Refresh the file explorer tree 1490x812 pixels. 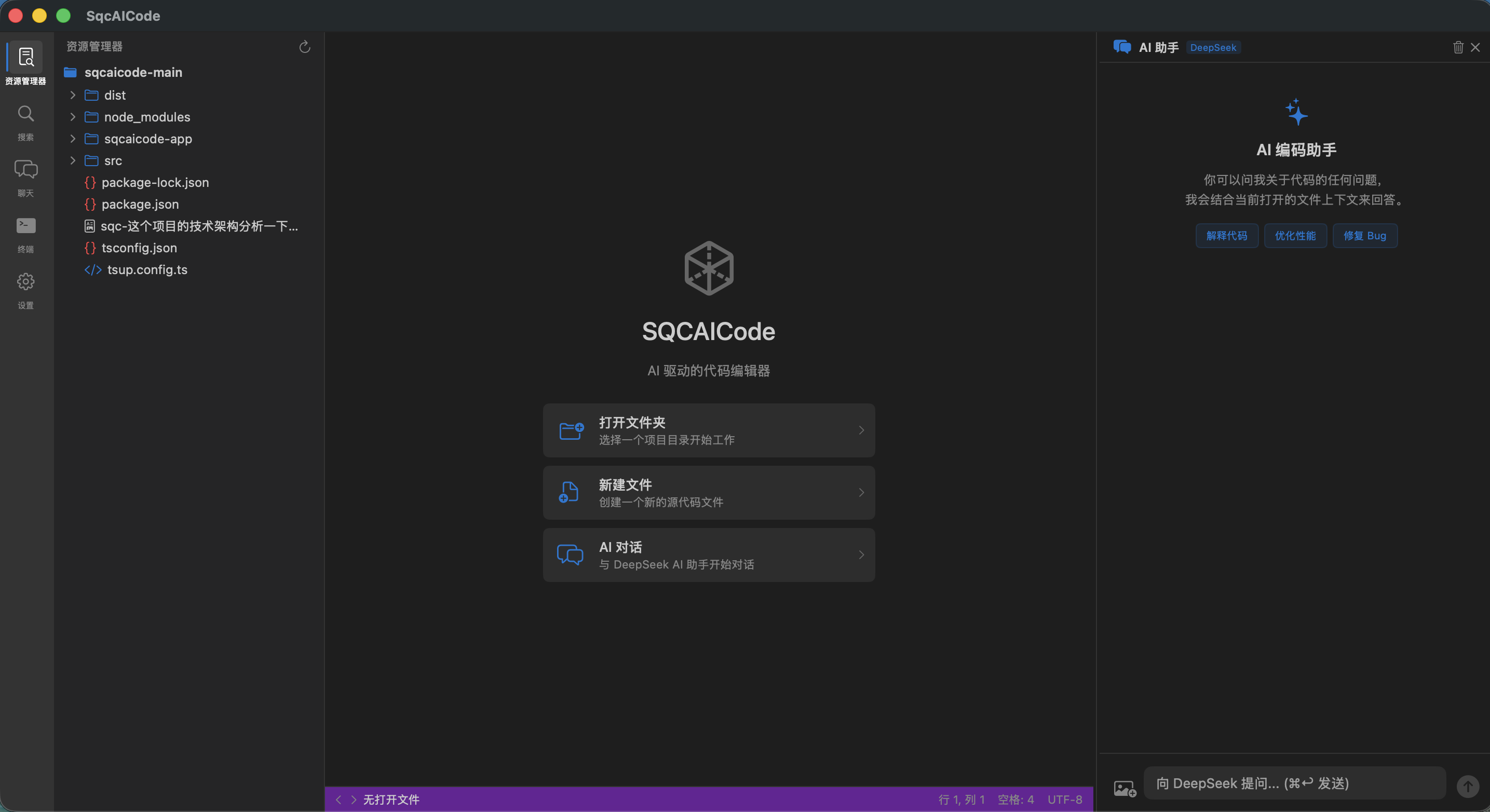coord(305,47)
